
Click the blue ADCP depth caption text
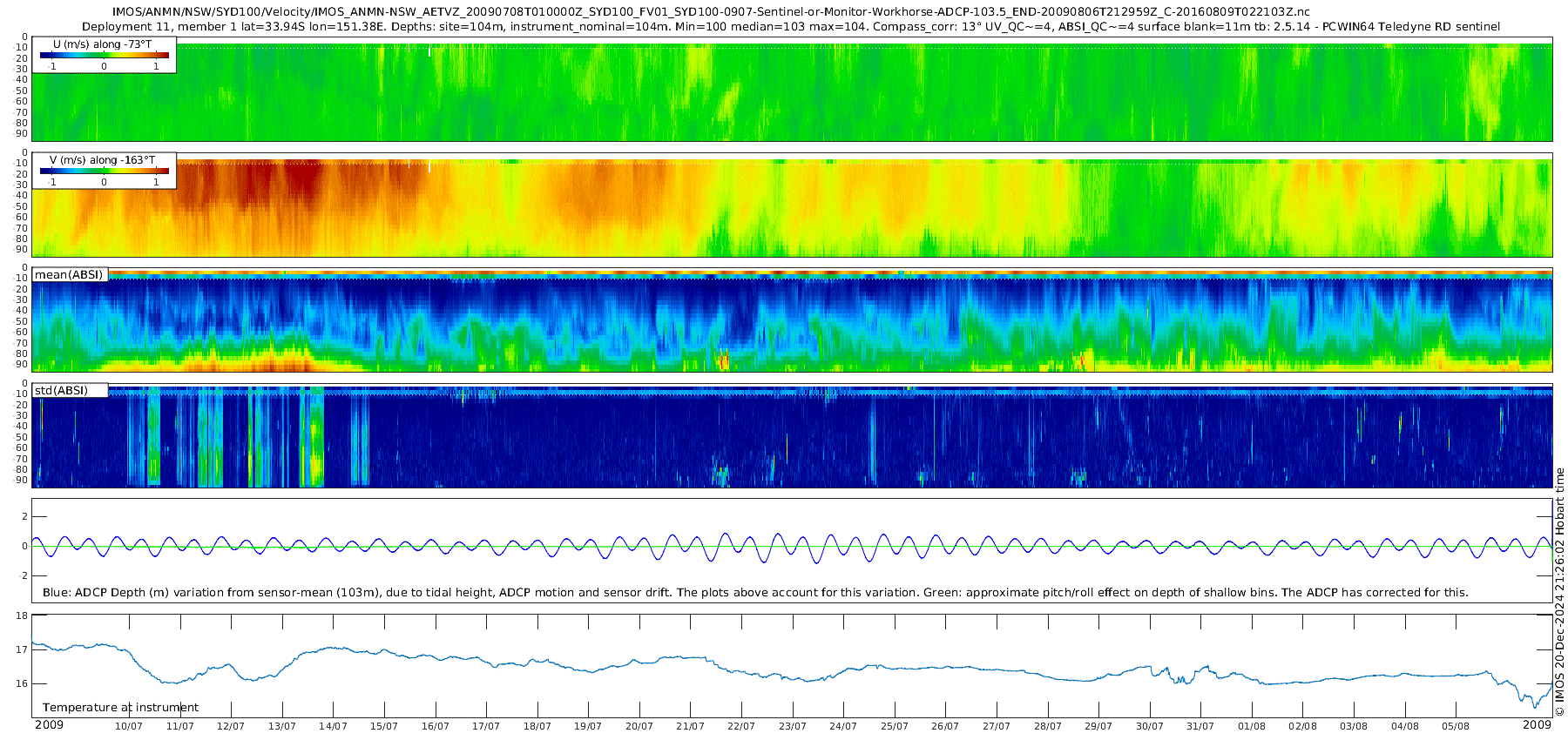pyautogui.click(x=754, y=592)
